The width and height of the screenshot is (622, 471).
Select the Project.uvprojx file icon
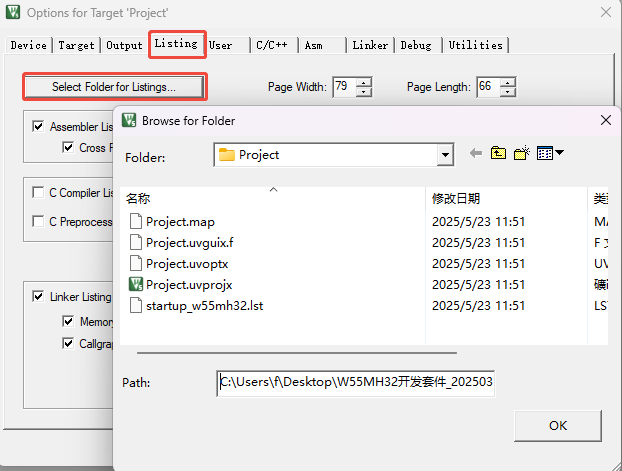(136, 284)
